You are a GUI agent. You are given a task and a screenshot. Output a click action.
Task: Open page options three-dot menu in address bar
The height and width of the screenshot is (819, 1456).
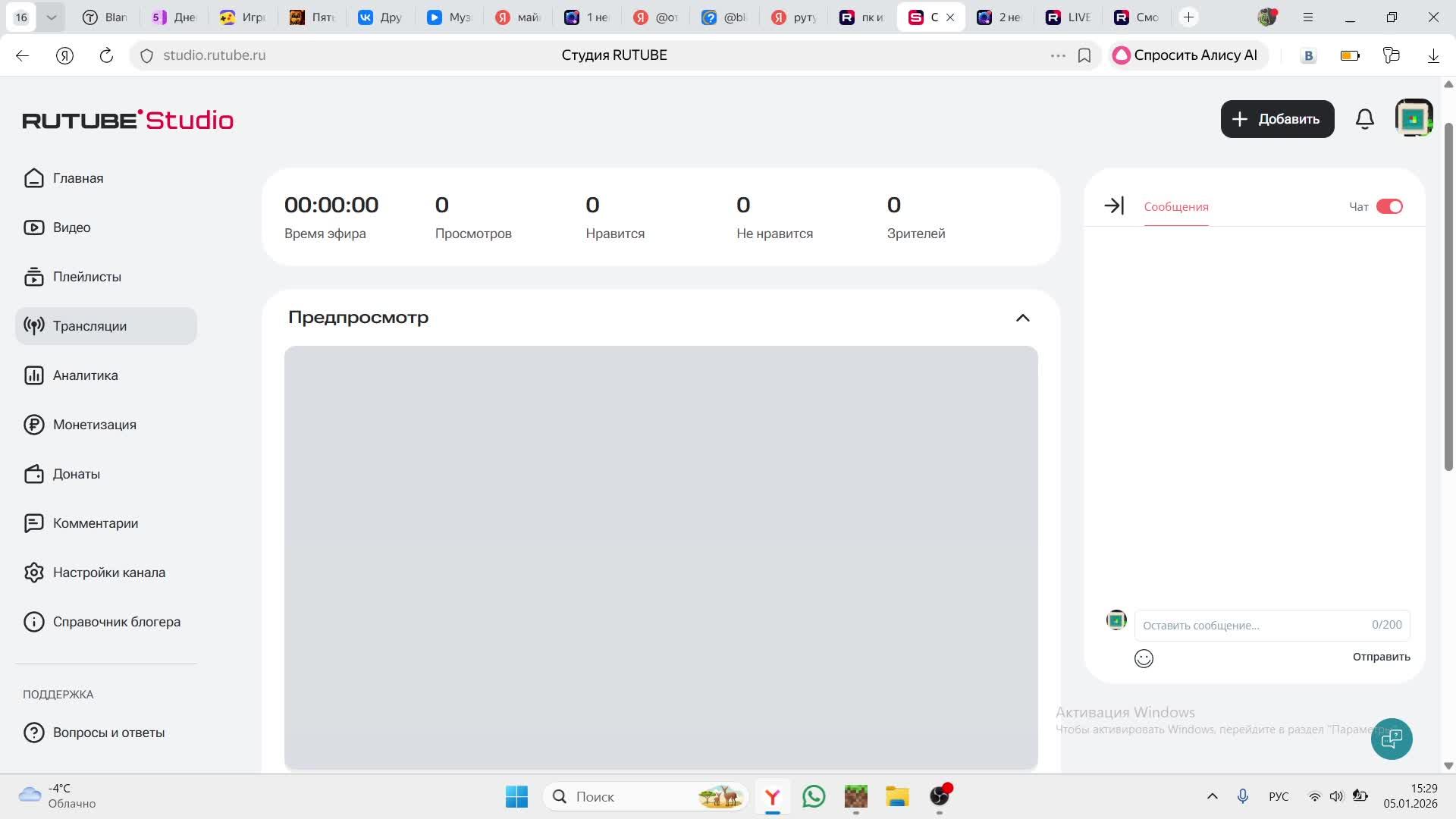[1057, 55]
